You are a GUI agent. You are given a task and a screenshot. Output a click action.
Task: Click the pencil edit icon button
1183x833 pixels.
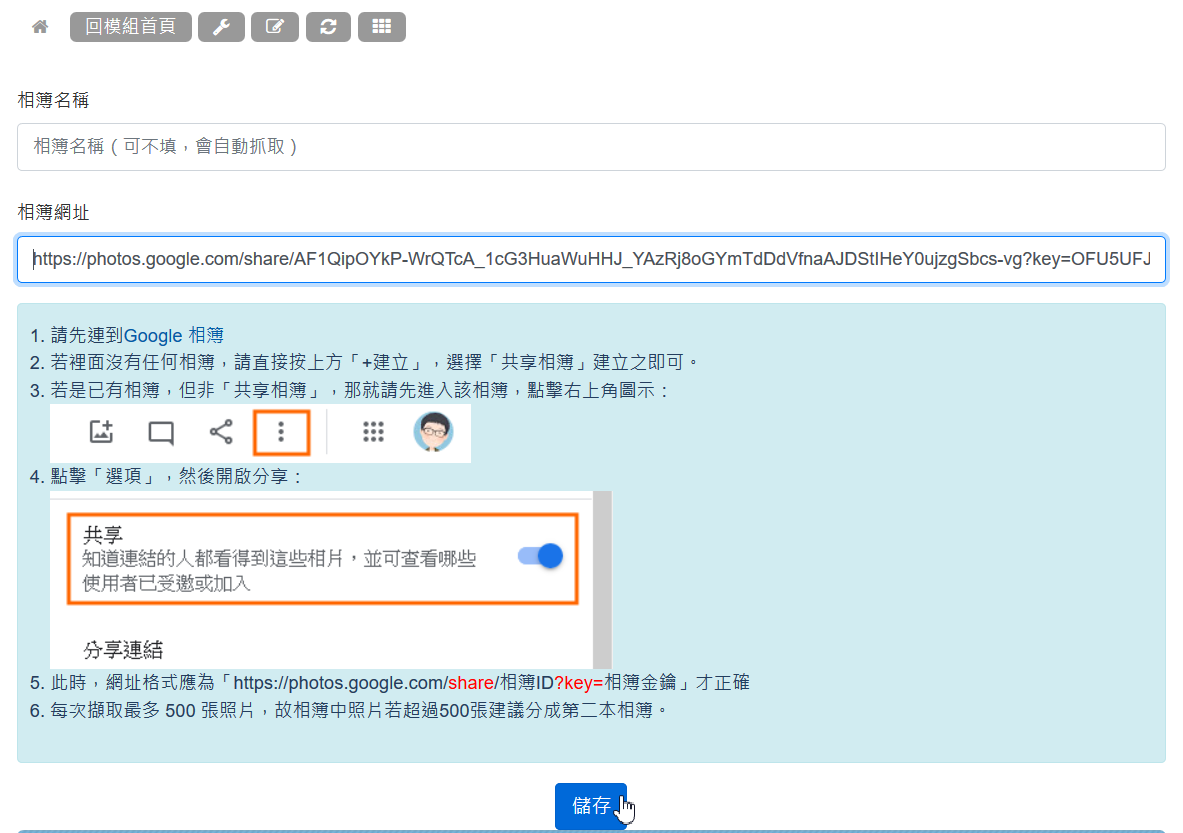(x=275, y=27)
